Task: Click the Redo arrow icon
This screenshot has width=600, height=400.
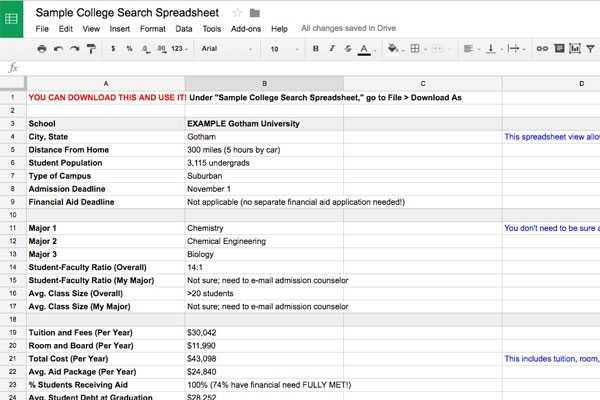Action: (x=75, y=48)
